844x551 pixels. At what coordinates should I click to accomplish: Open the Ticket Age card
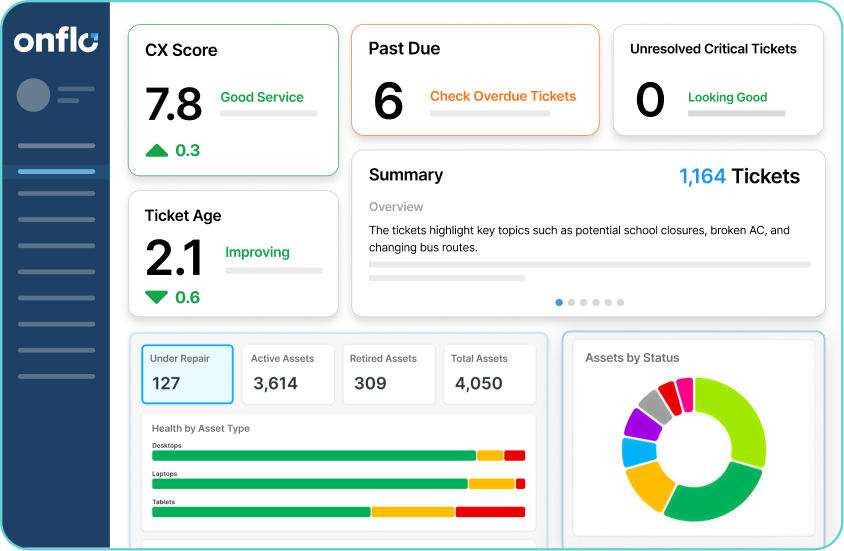click(234, 253)
